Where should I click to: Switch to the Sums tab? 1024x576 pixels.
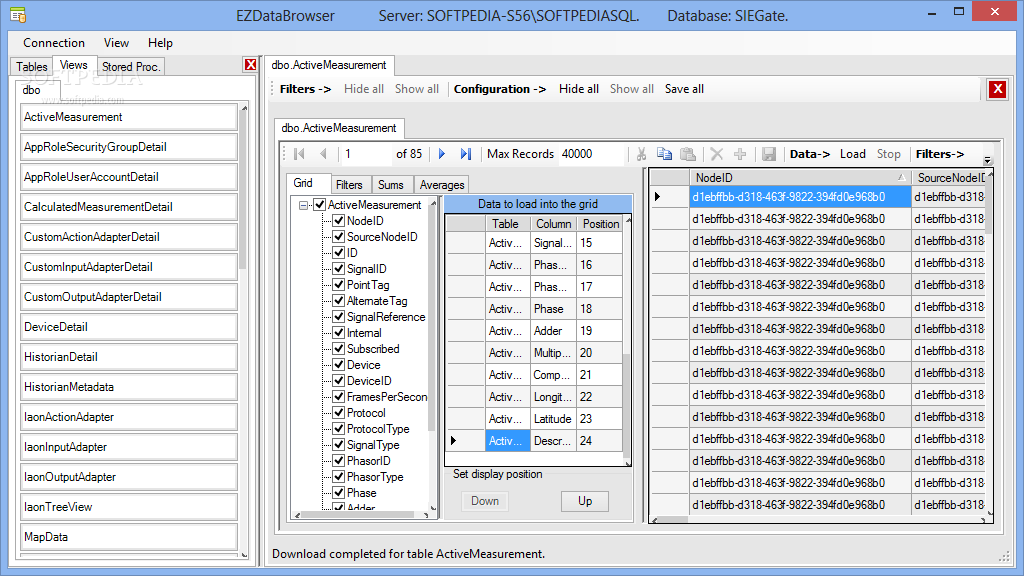[391, 185]
